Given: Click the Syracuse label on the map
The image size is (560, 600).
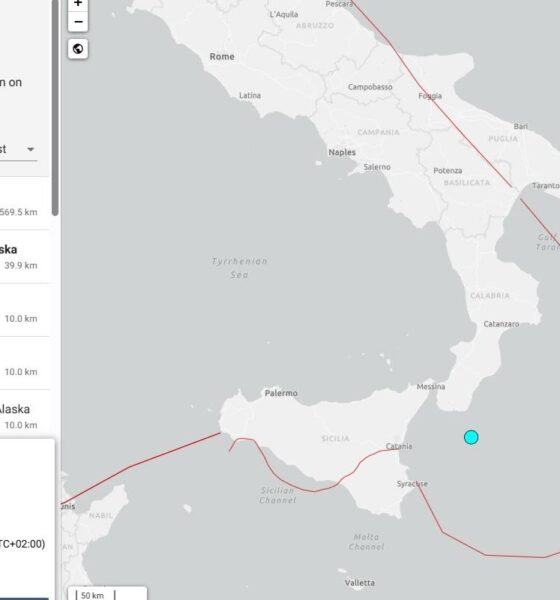Looking at the screenshot, I should [x=412, y=484].
